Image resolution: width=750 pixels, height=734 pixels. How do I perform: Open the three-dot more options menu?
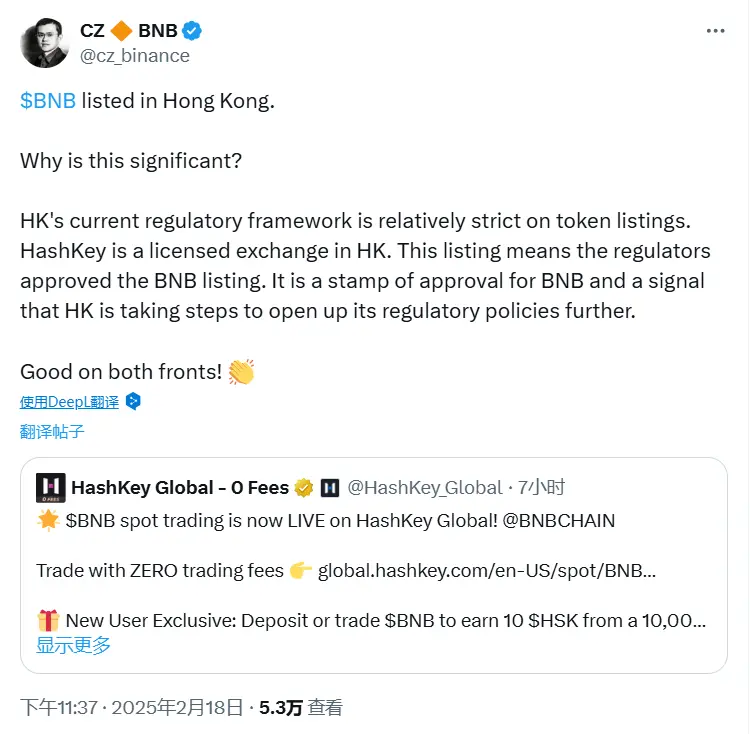pos(715,31)
